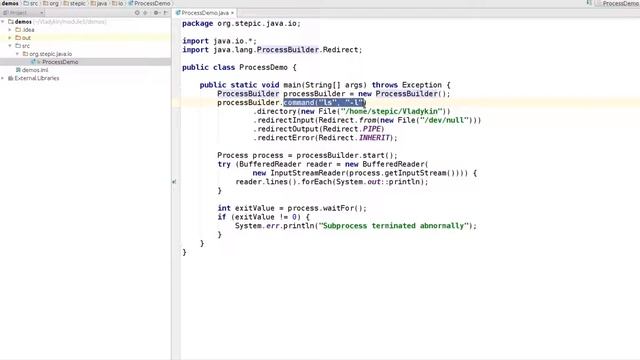Screen dimensions: 640x360
Task: Click the "/home/stepic/Vladykin" string literal
Action: coord(392,111)
